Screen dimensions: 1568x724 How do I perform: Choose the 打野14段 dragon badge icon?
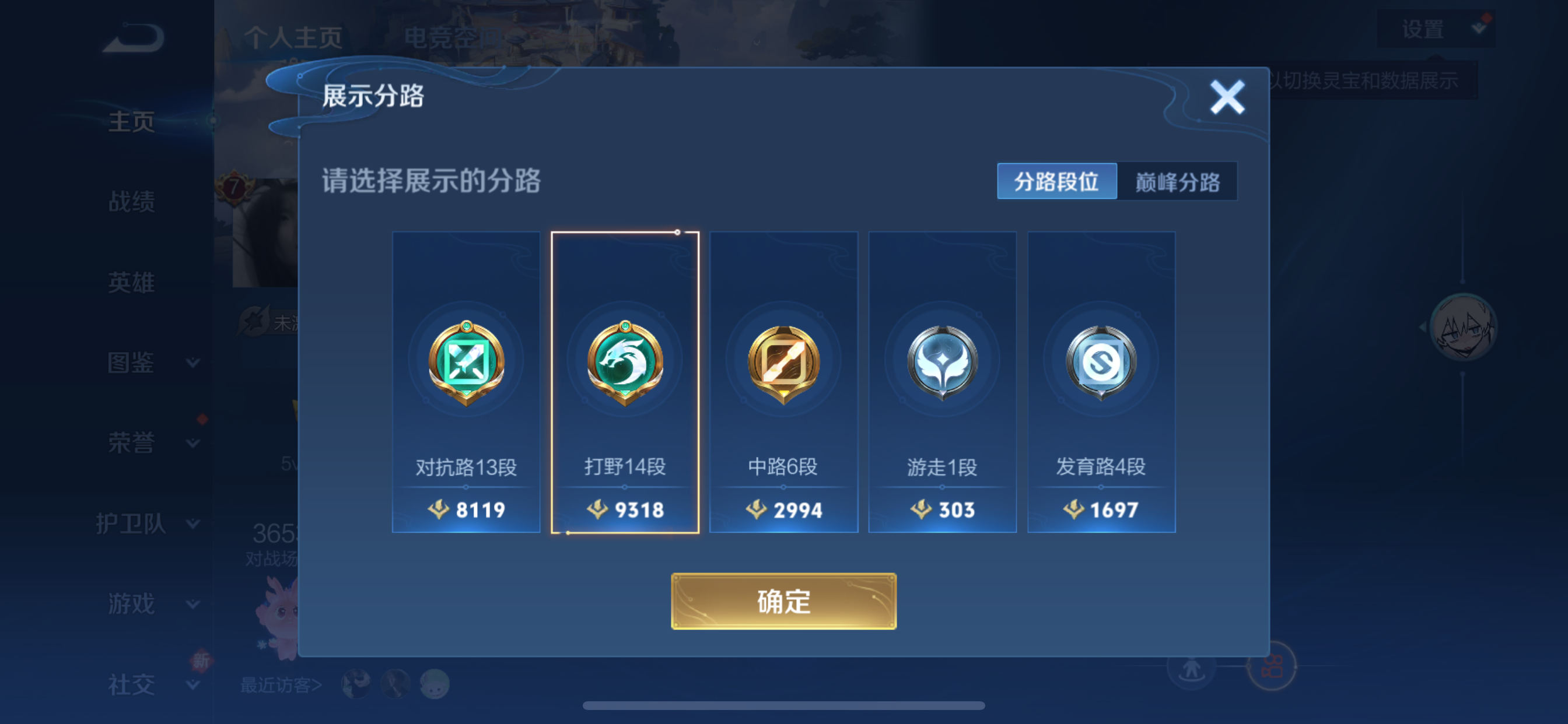click(x=625, y=363)
